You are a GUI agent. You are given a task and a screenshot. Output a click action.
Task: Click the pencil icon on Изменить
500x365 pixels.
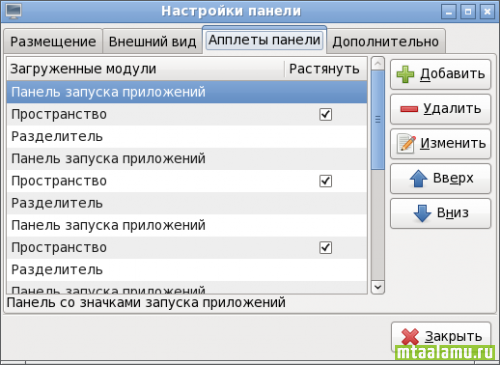pos(406,144)
